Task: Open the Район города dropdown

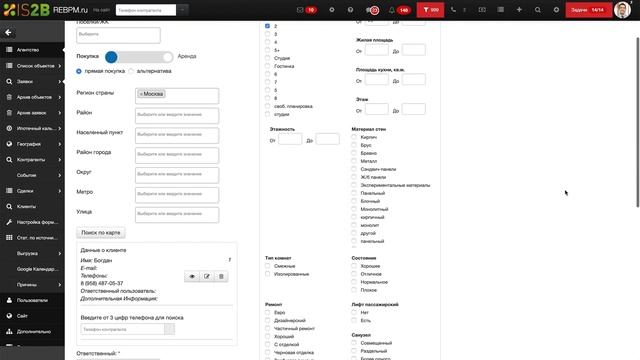Action: coord(177,155)
